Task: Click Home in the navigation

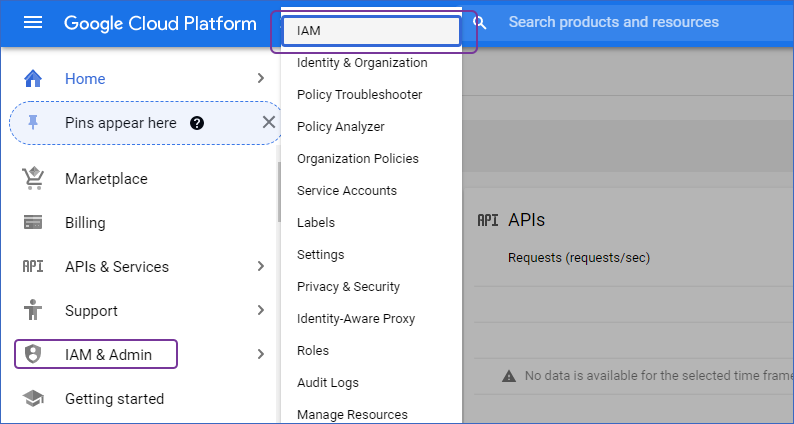Action: coord(85,79)
